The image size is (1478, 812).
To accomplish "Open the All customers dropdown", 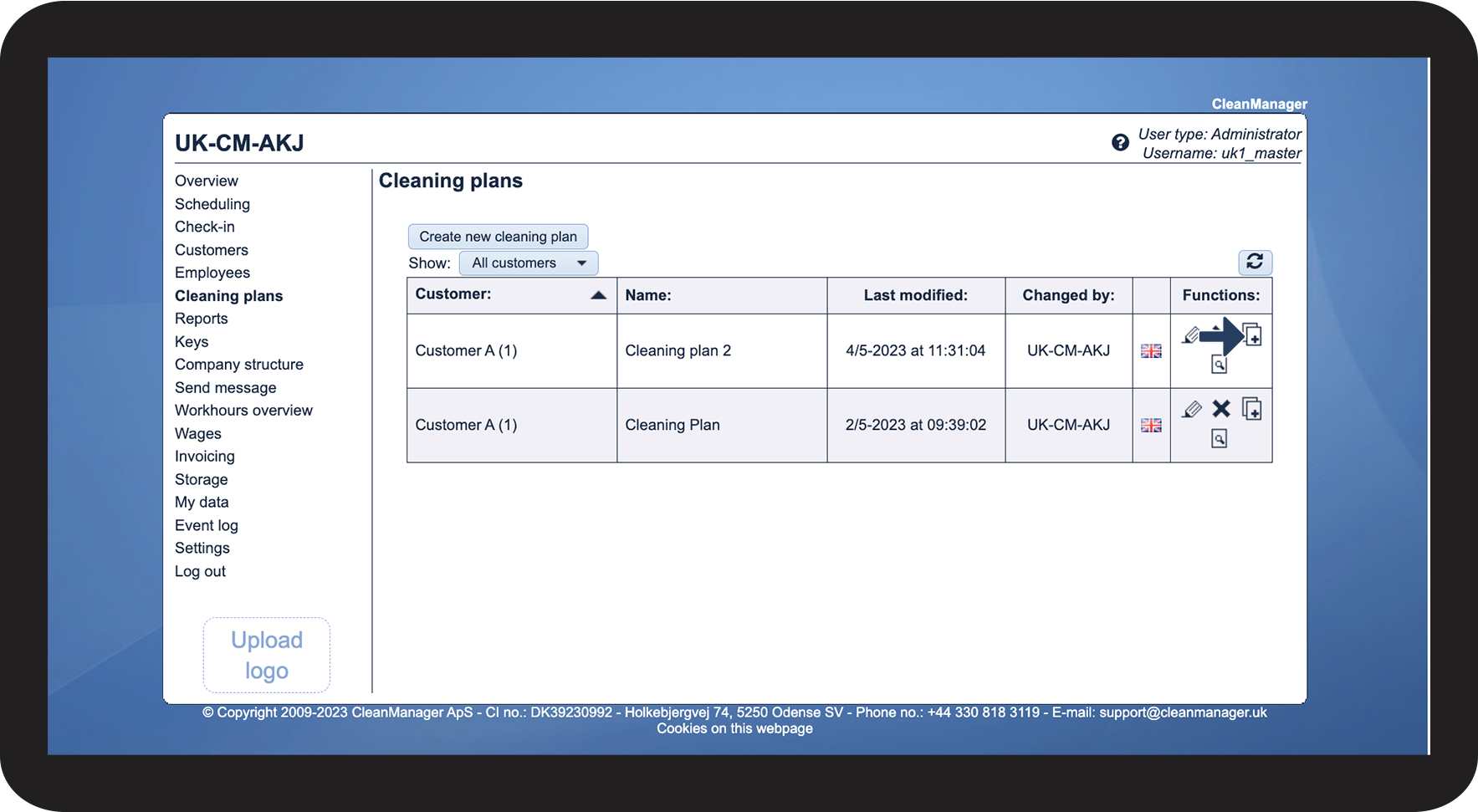I will click(x=529, y=263).
